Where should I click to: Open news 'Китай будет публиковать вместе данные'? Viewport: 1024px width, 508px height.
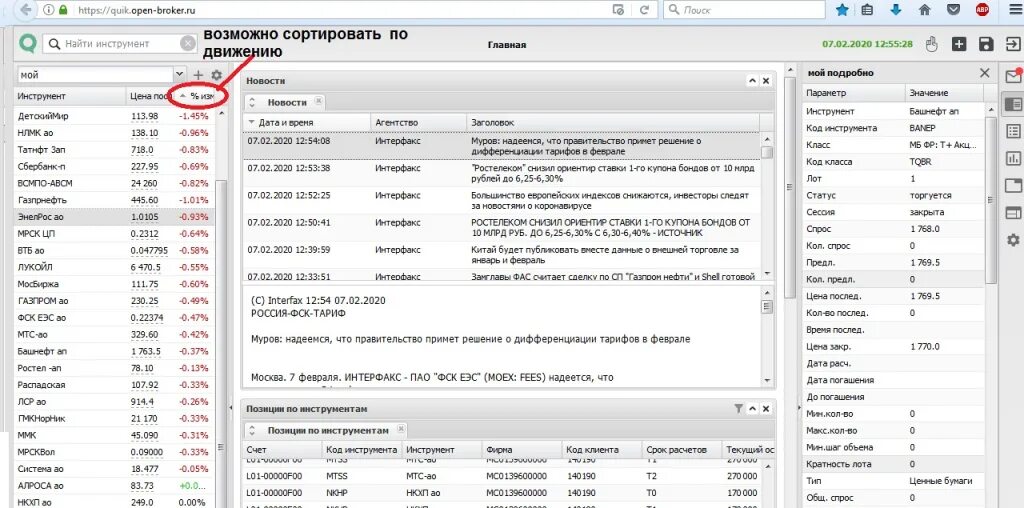tap(500, 255)
